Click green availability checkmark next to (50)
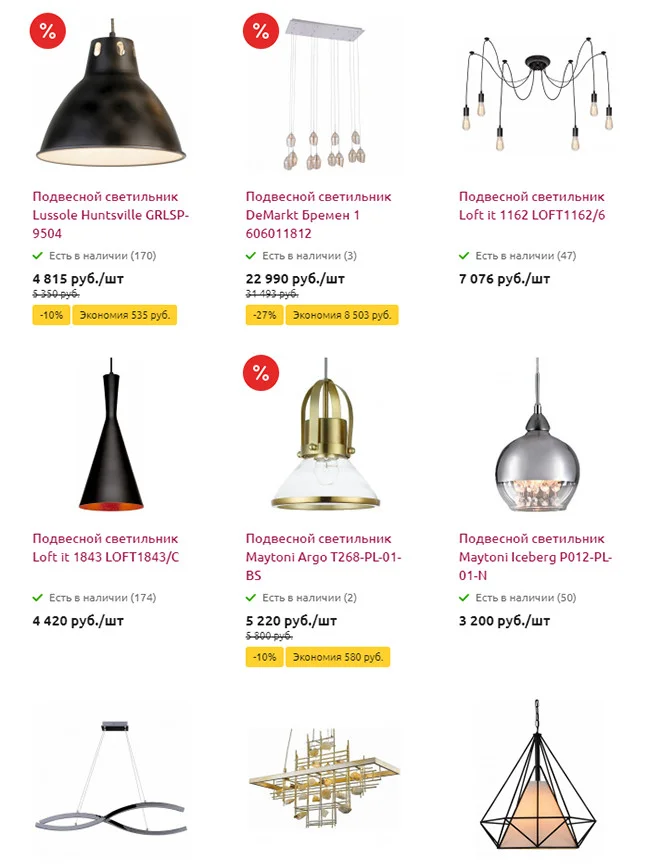The height and width of the screenshot is (867, 648). (x=464, y=598)
